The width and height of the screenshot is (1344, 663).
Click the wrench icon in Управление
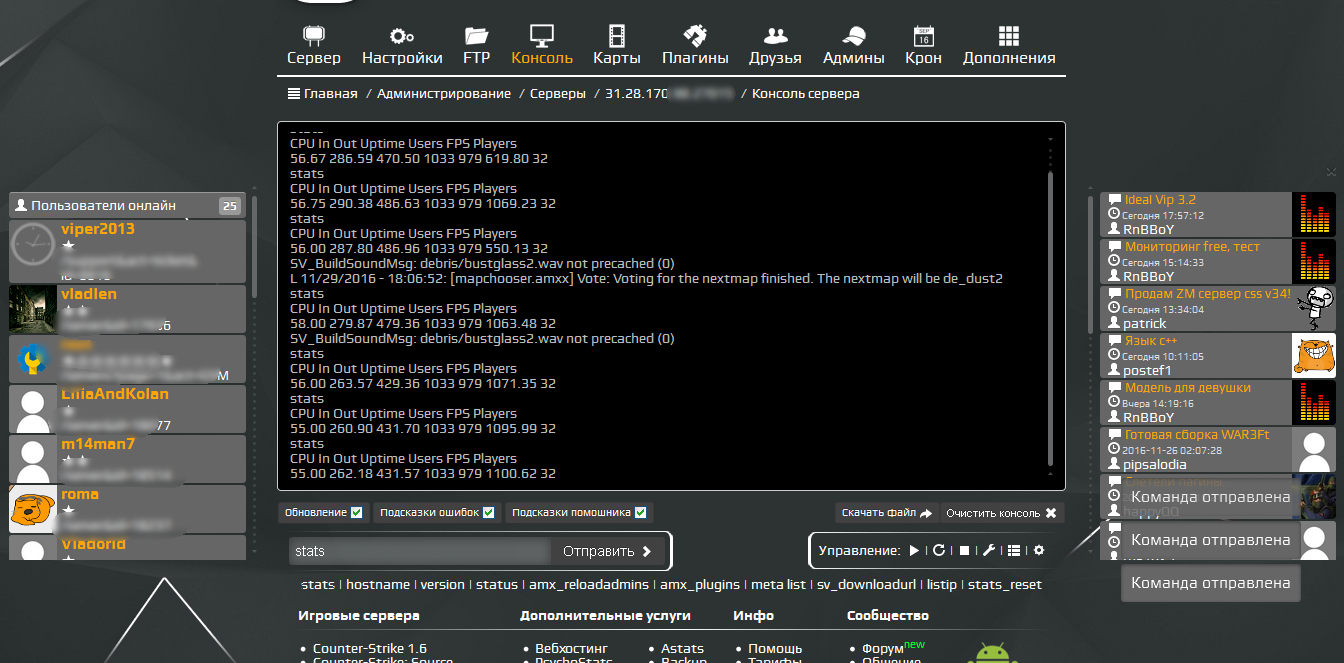pyautogui.click(x=989, y=550)
